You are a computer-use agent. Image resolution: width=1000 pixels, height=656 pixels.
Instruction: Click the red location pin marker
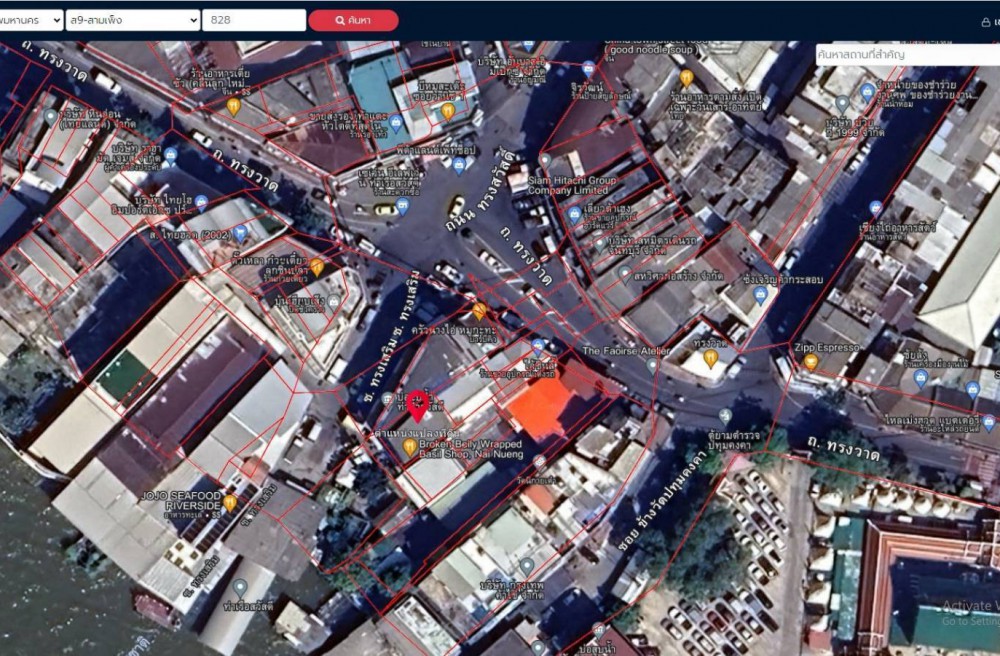[419, 405]
